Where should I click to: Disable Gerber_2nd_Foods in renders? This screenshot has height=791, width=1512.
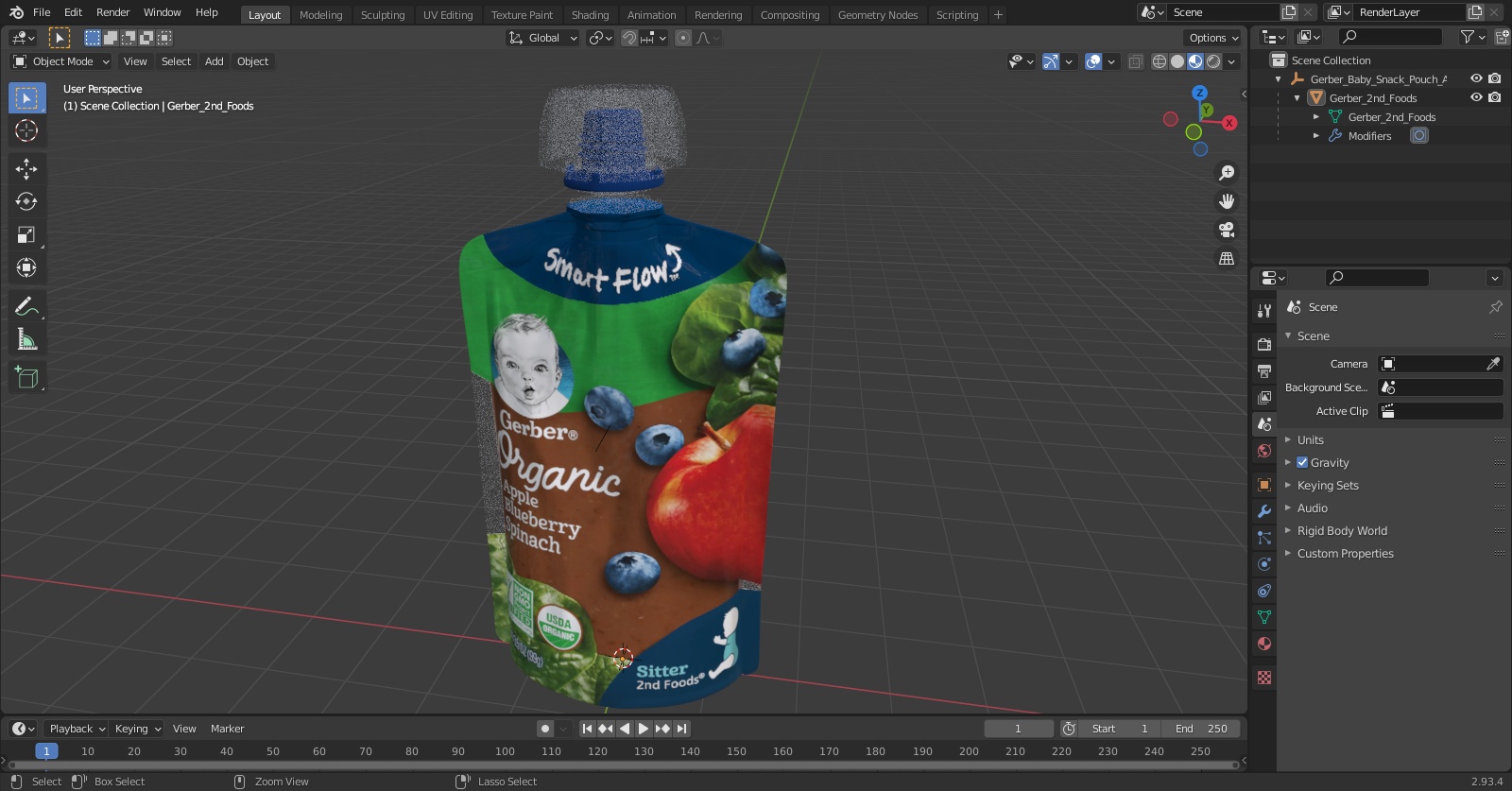click(1494, 97)
